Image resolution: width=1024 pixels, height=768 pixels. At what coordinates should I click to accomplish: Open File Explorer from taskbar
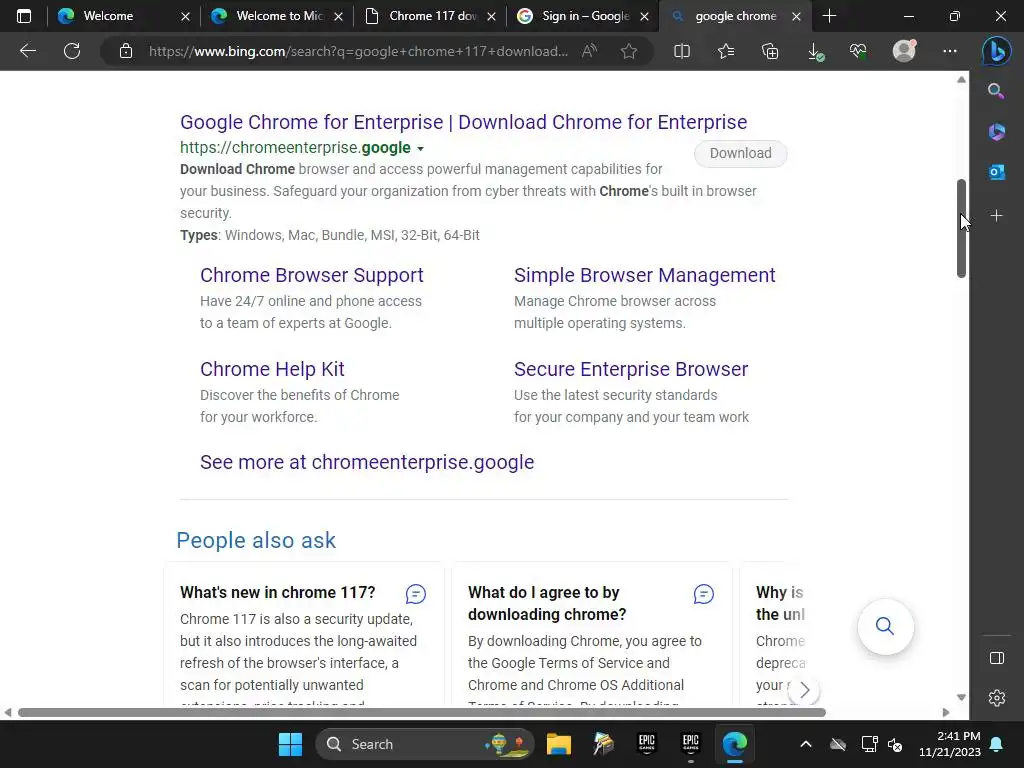click(x=559, y=744)
